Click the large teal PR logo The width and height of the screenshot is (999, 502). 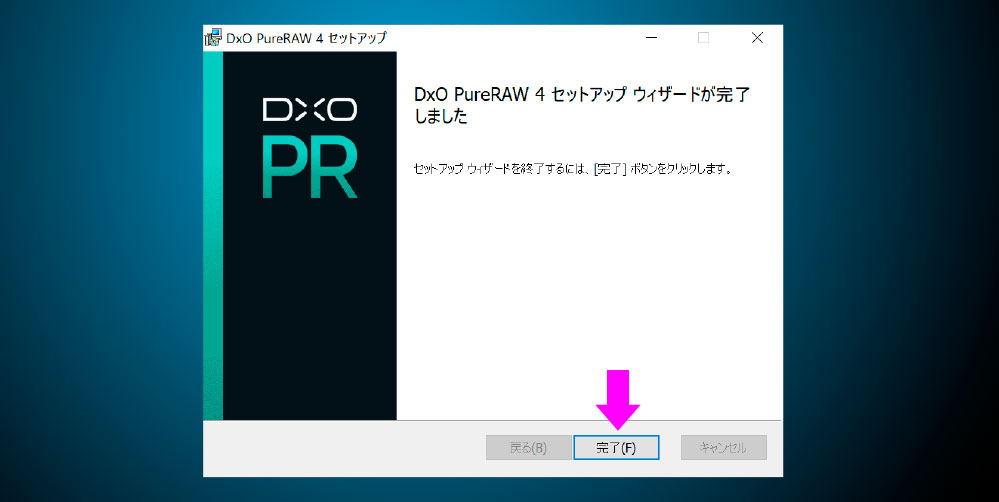click(309, 166)
